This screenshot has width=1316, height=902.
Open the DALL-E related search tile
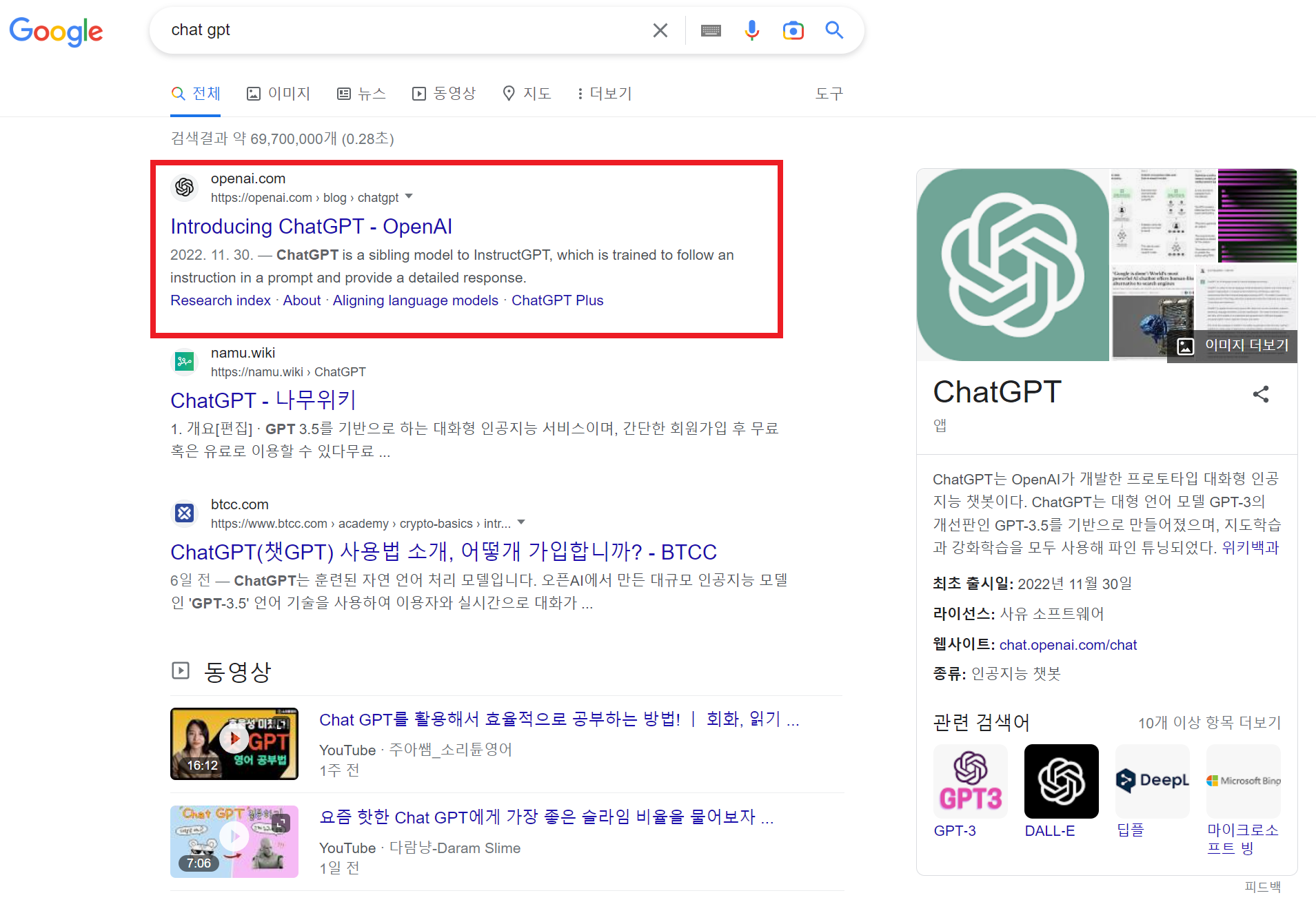(x=1061, y=791)
